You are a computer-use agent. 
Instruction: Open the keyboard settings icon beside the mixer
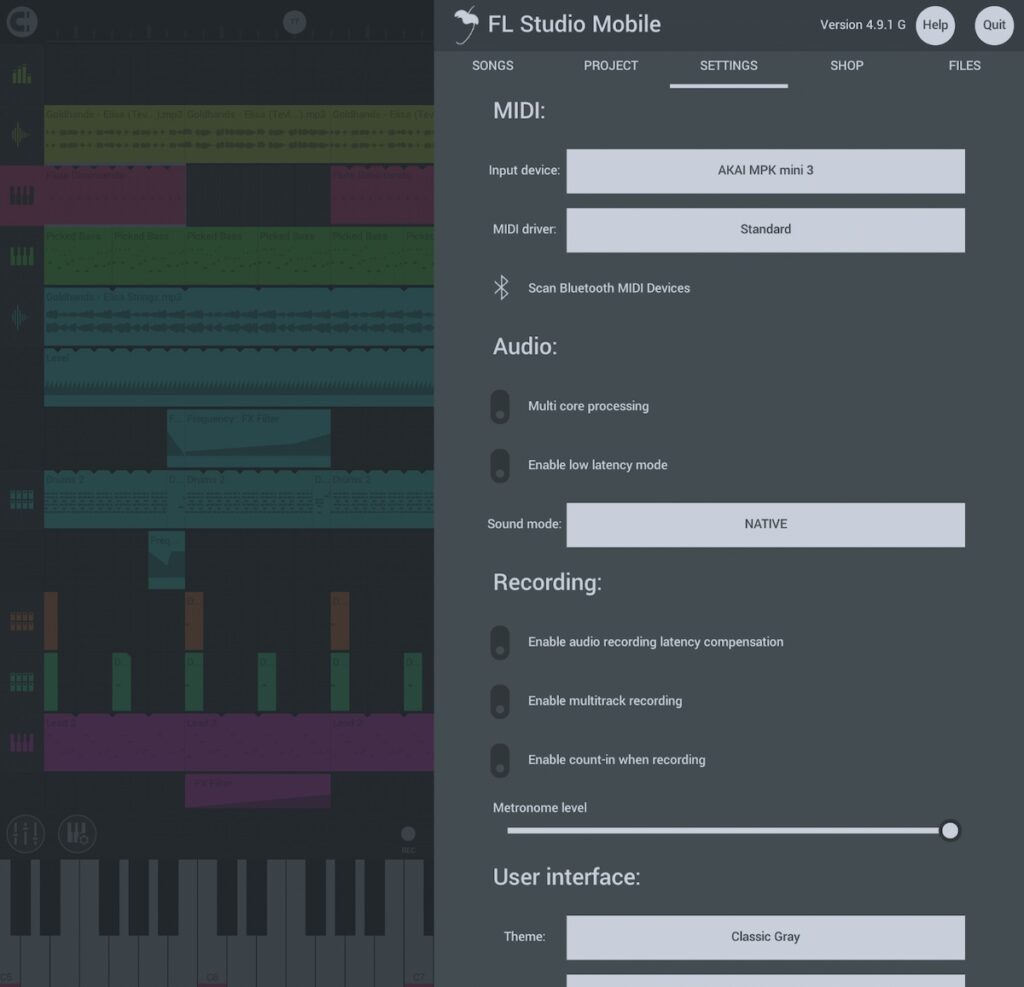coord(77,833)
